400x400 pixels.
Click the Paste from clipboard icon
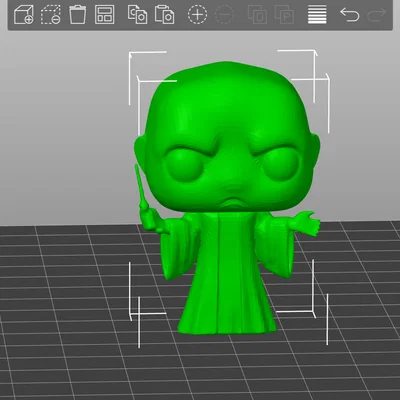point(164,15)
